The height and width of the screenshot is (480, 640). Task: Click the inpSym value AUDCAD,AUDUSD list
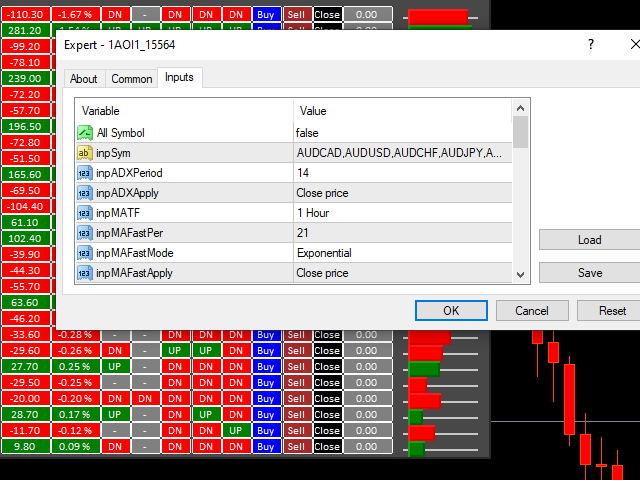(399, 153)
